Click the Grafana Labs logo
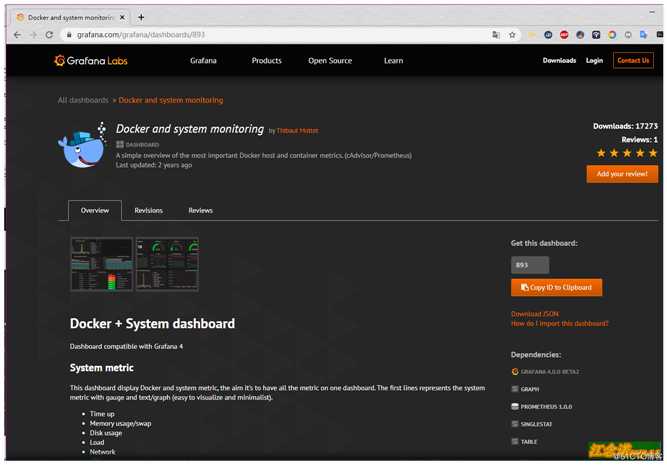The height and width of the screenshot is (465, 667). click(x=91, y=61)
